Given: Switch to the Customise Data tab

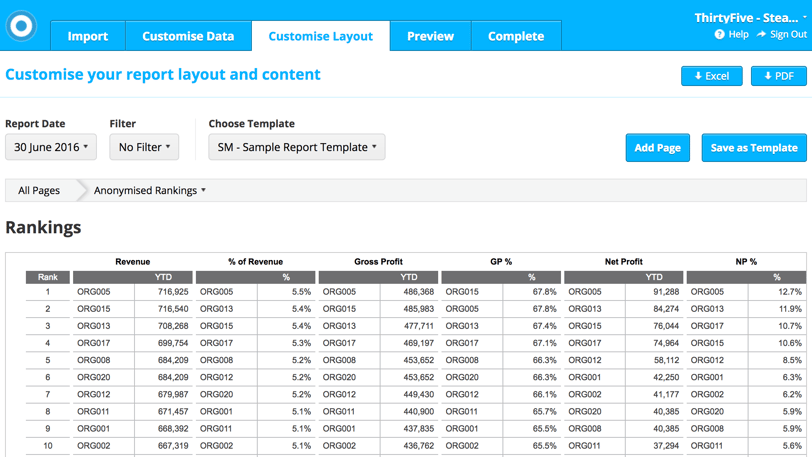Looking at the screenshot, I should pyautogui.click(x=188, y=36).
